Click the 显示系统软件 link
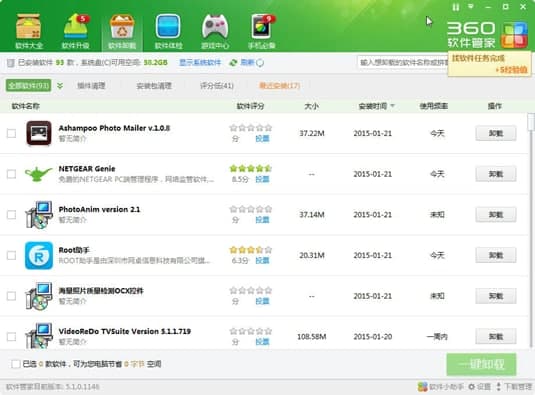535x395 pixels. (200, 63)
